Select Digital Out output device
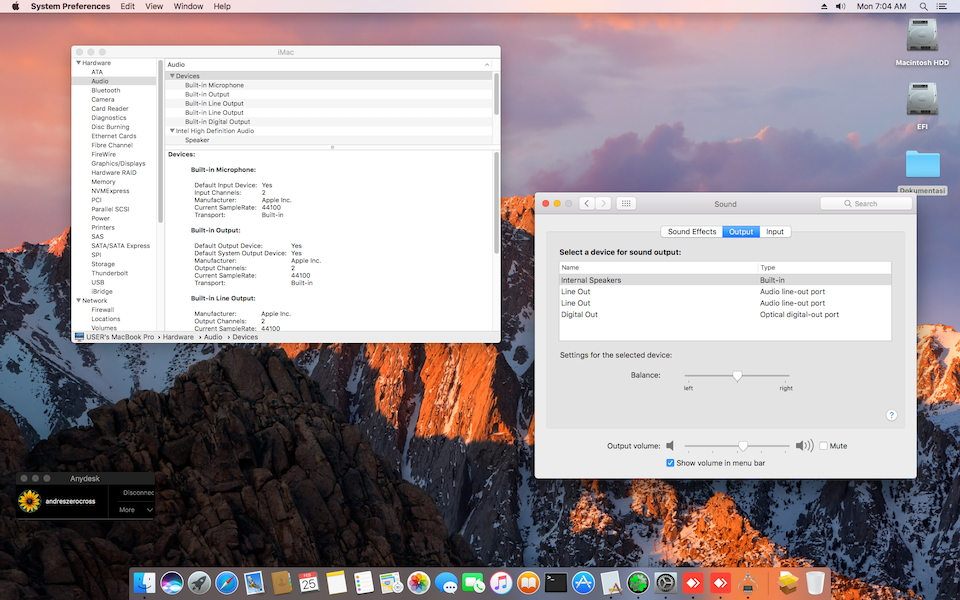Screen dimensions: 960x600 click(x=725, y=314)
